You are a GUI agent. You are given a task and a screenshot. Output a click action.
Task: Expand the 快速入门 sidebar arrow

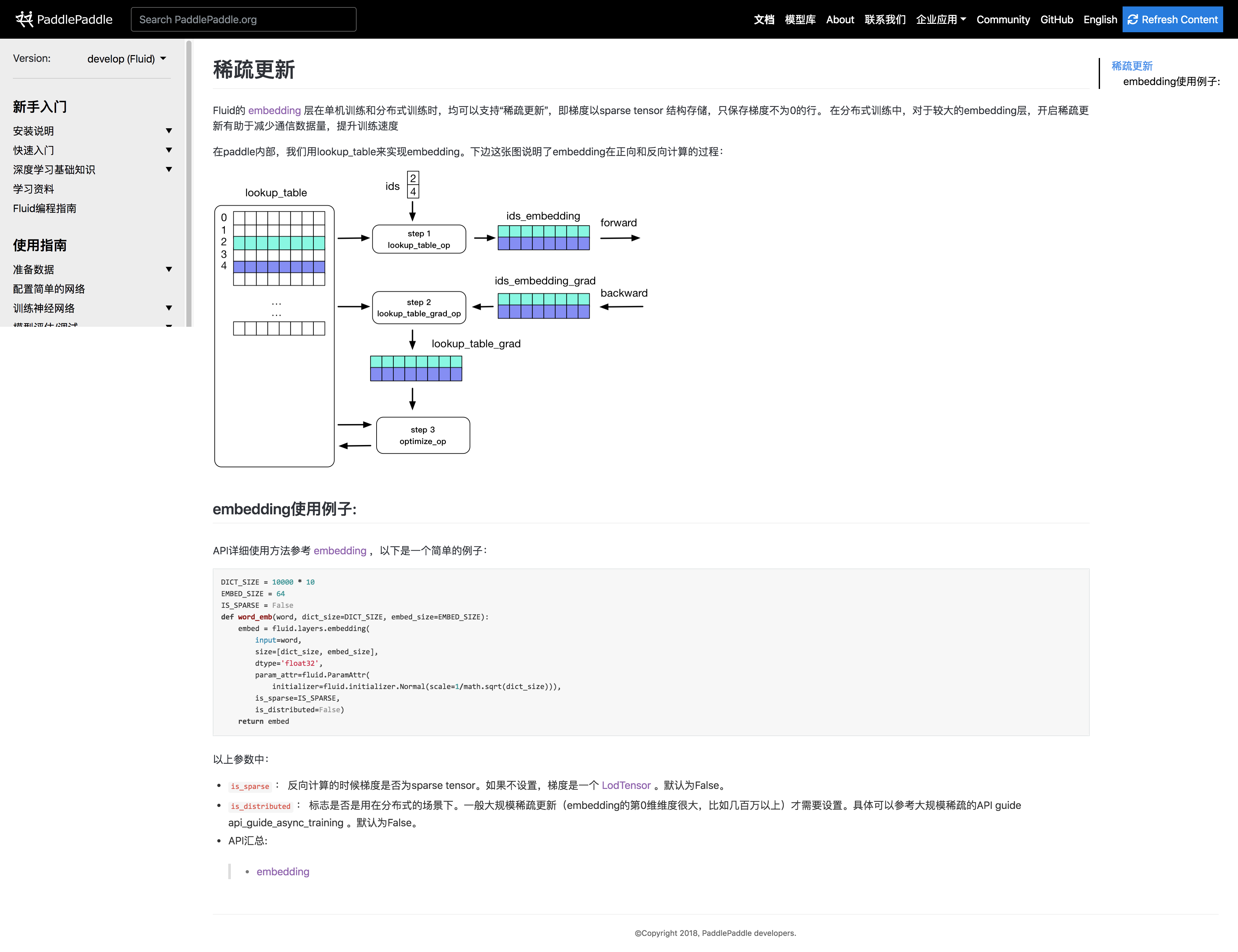tap(168, 150)
